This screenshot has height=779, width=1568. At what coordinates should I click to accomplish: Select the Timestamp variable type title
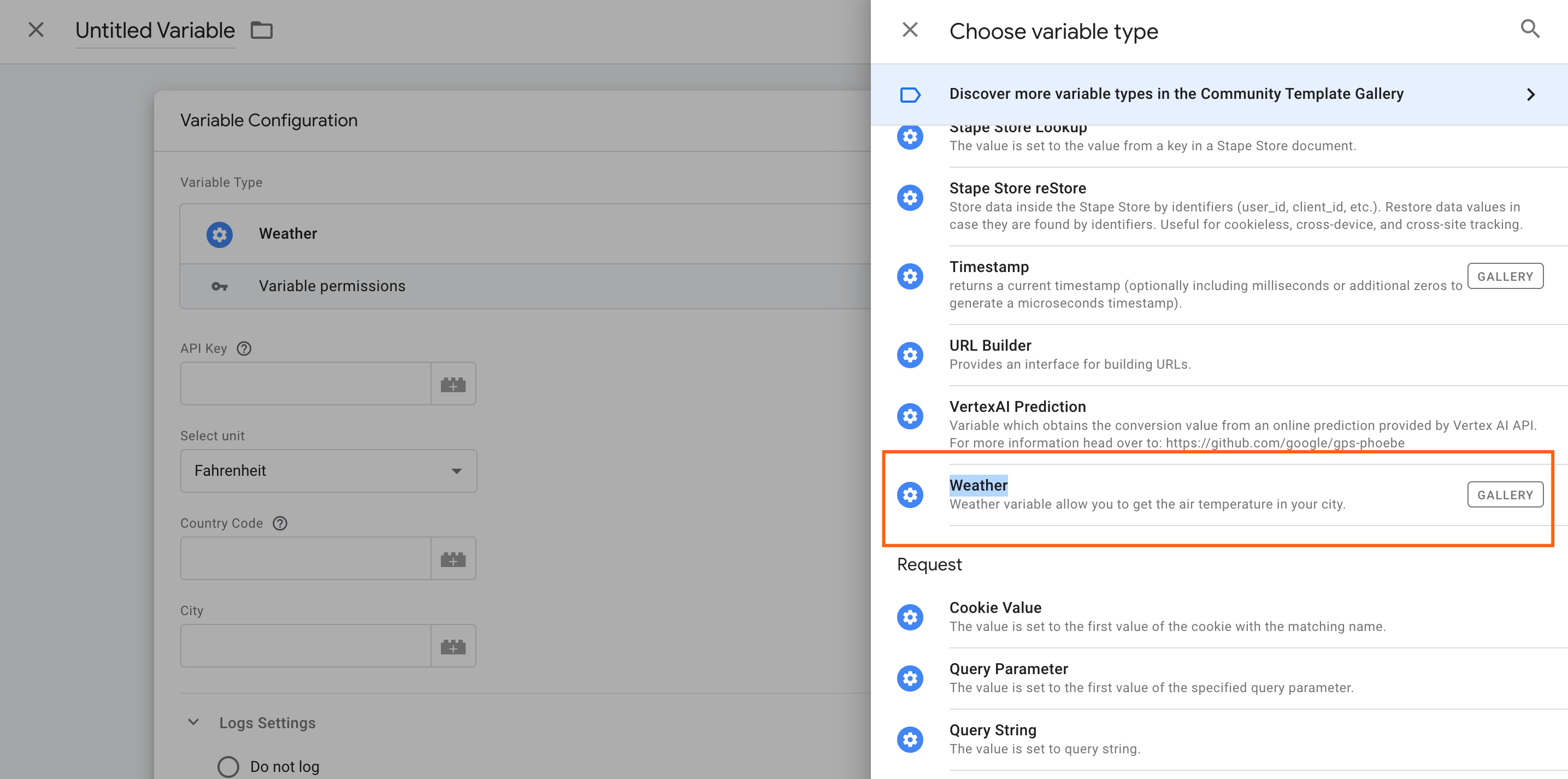click(x=988, y=267)
